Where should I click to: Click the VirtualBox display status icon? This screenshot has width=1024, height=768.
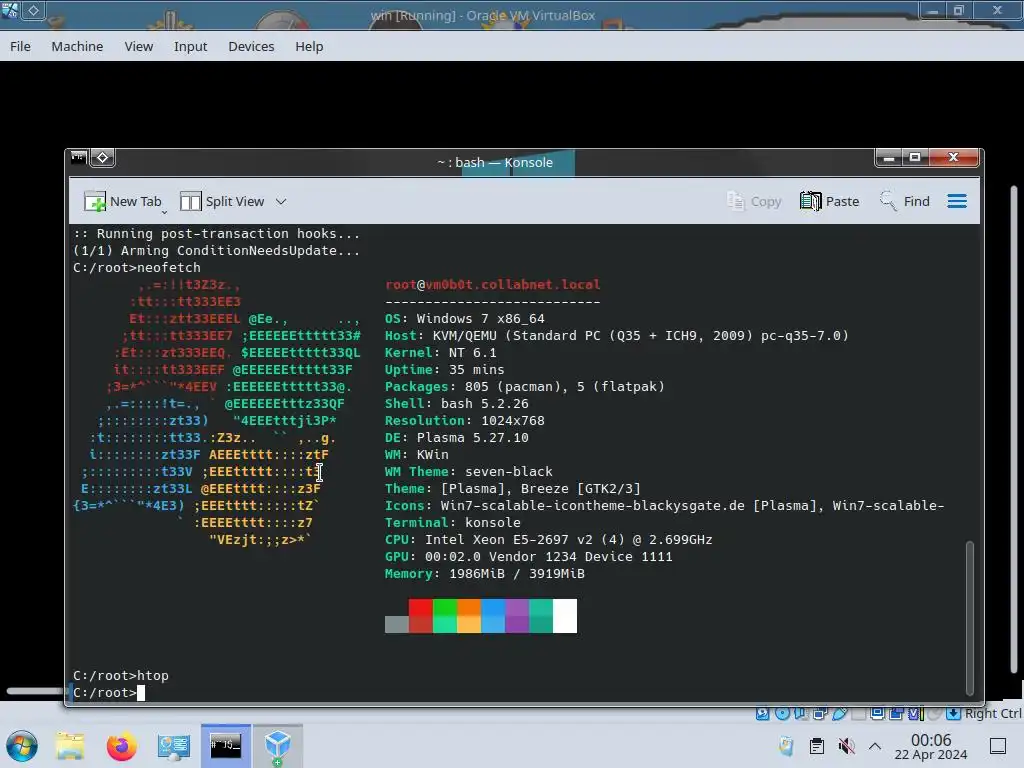[877, 713]
